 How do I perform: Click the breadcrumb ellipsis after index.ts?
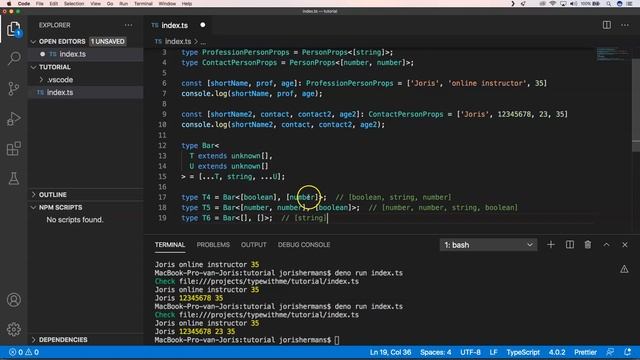click(203, 41)
